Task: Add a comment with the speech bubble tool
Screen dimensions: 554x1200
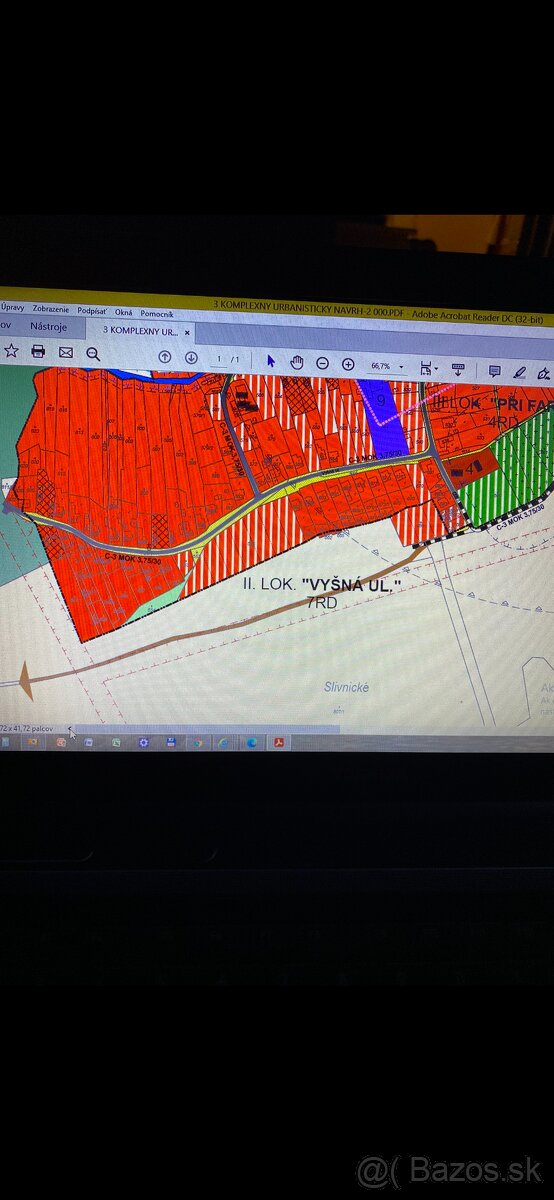Action: coord(494,371)
